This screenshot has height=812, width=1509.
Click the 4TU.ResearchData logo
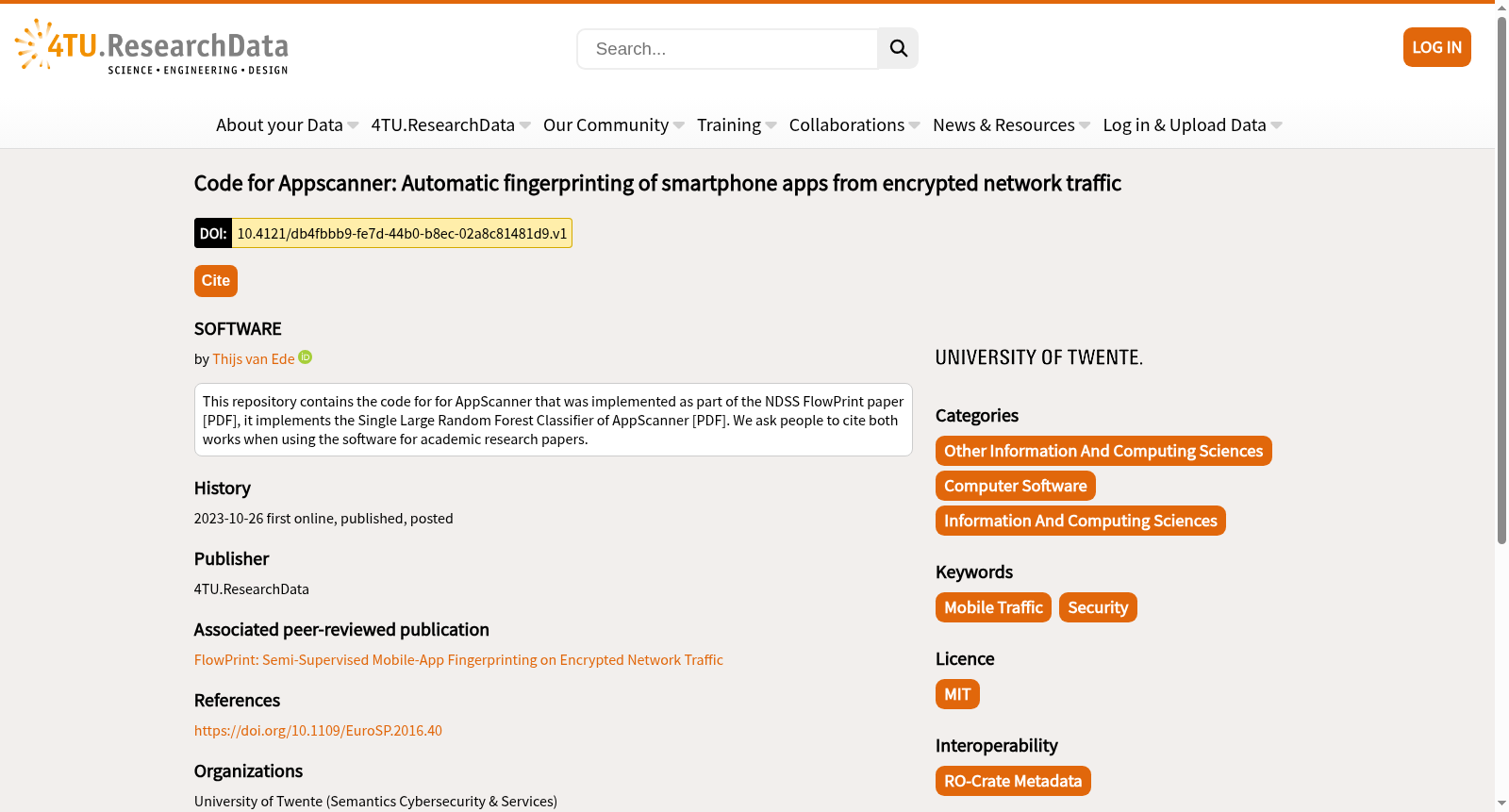click(x=152, y=46)
